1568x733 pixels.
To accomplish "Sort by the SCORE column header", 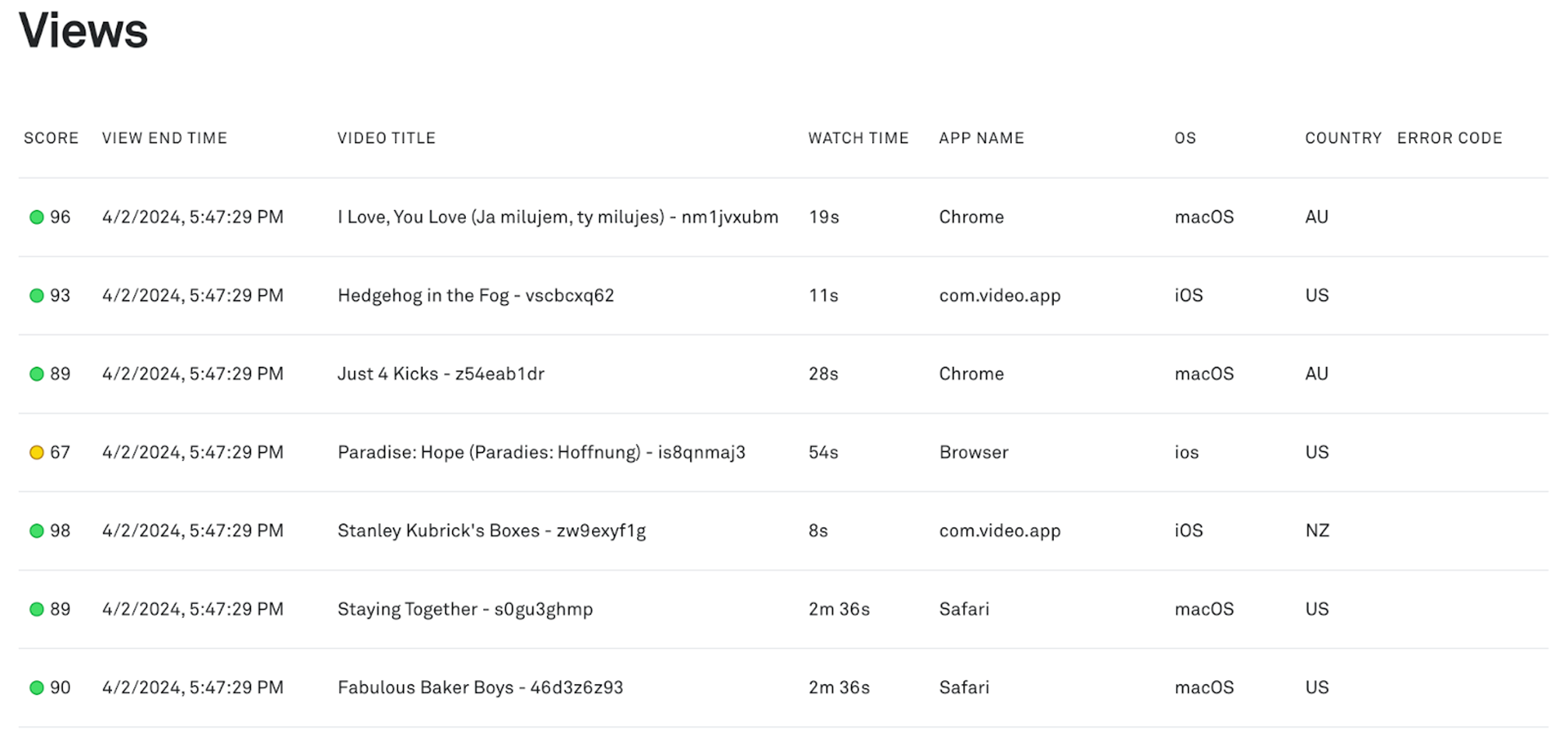I will 51,138.
